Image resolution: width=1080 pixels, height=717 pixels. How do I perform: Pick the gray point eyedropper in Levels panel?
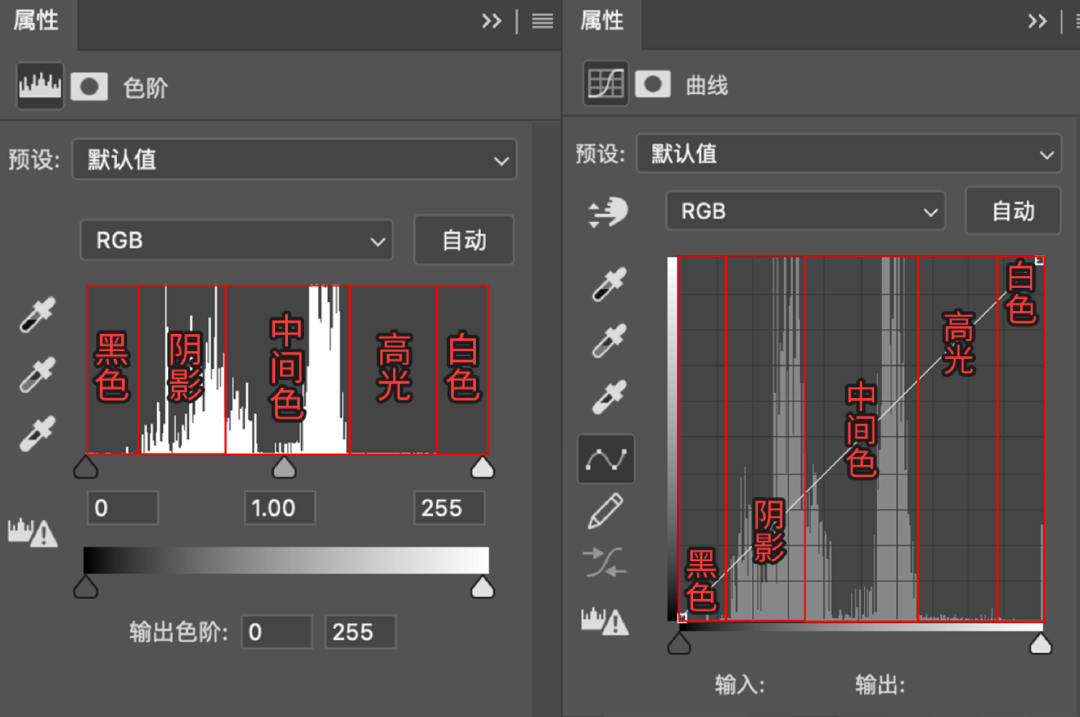[37, 375]
